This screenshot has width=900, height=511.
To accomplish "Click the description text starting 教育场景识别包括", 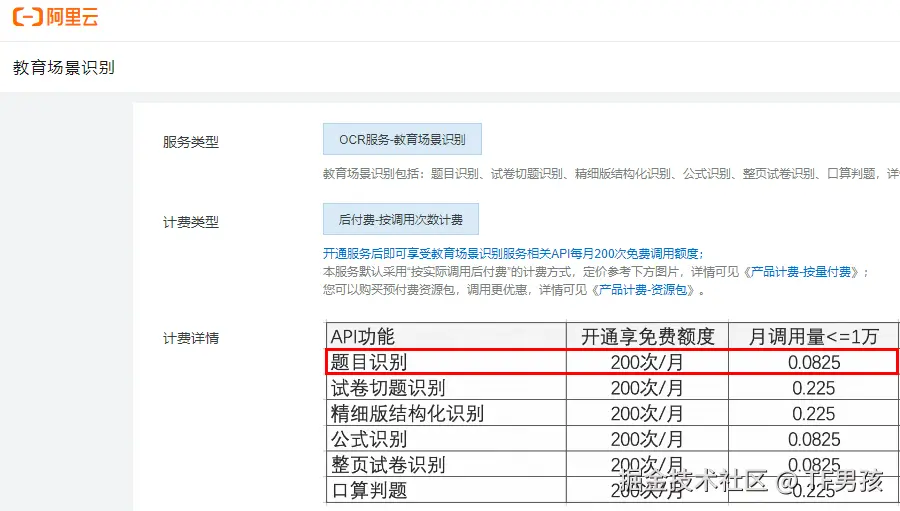I will click(x=611, y=173).
